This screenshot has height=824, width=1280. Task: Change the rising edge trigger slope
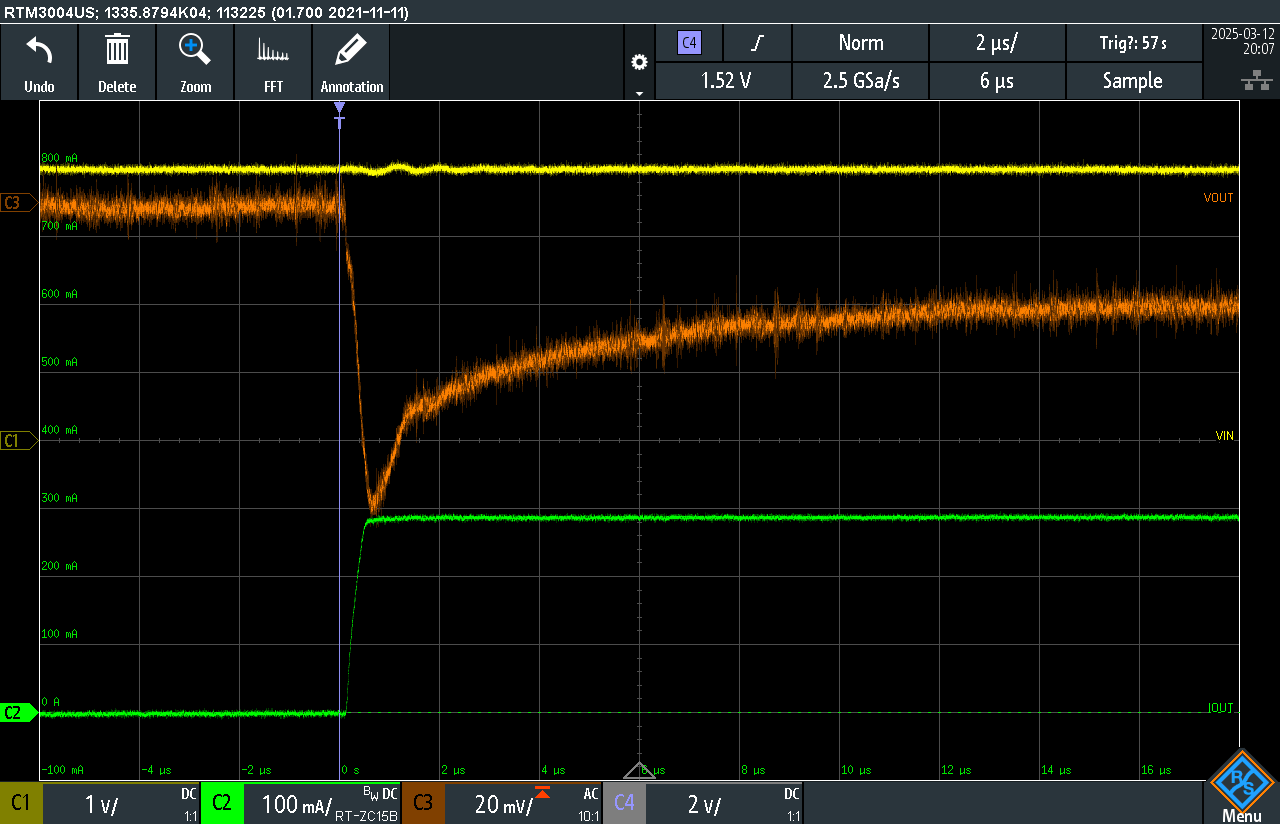(x=758, y=43)
